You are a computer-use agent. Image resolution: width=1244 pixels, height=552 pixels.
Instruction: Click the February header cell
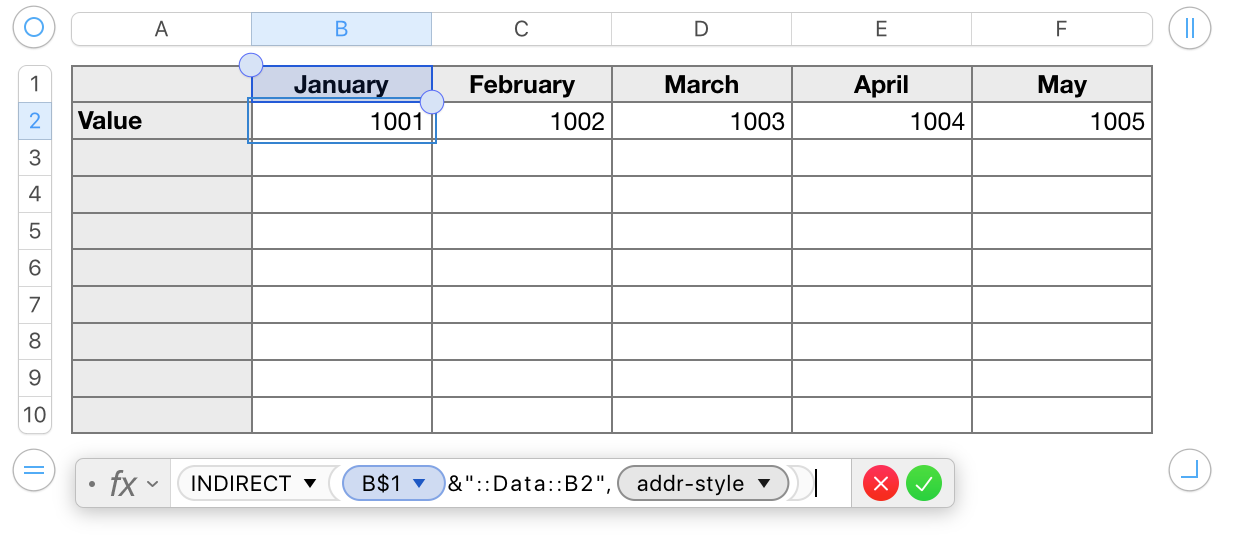pyautogui.click(x=522, y=85)
